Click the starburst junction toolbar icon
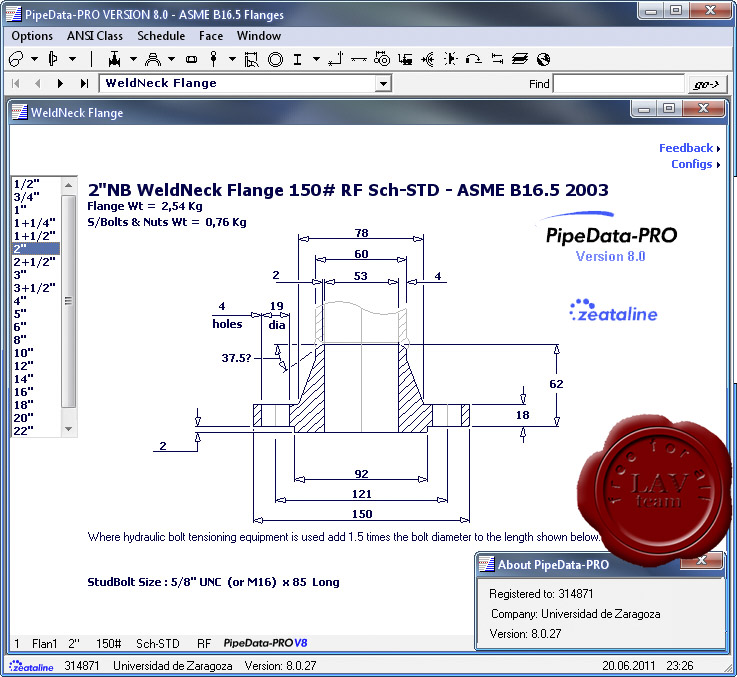This screenshot has height=677, width=737. click(450, 59)
